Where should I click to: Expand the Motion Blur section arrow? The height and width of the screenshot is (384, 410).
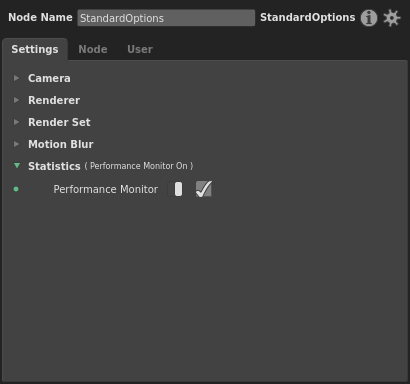point(16,144)
